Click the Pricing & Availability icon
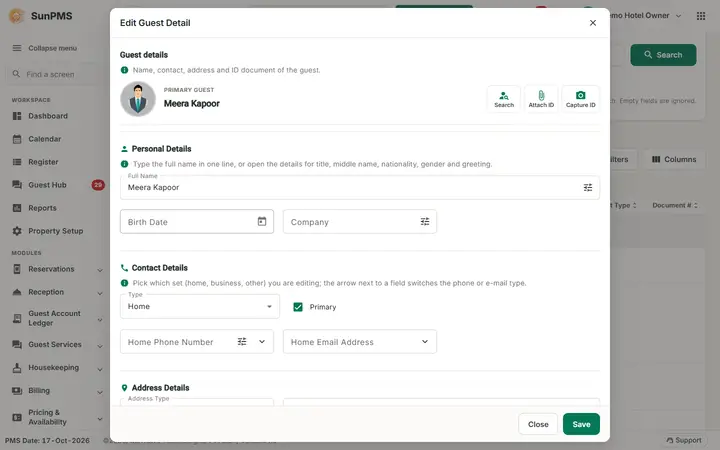The height and width of the screenshot is (450, 720). pyautogui.click(x=17, y=417)
